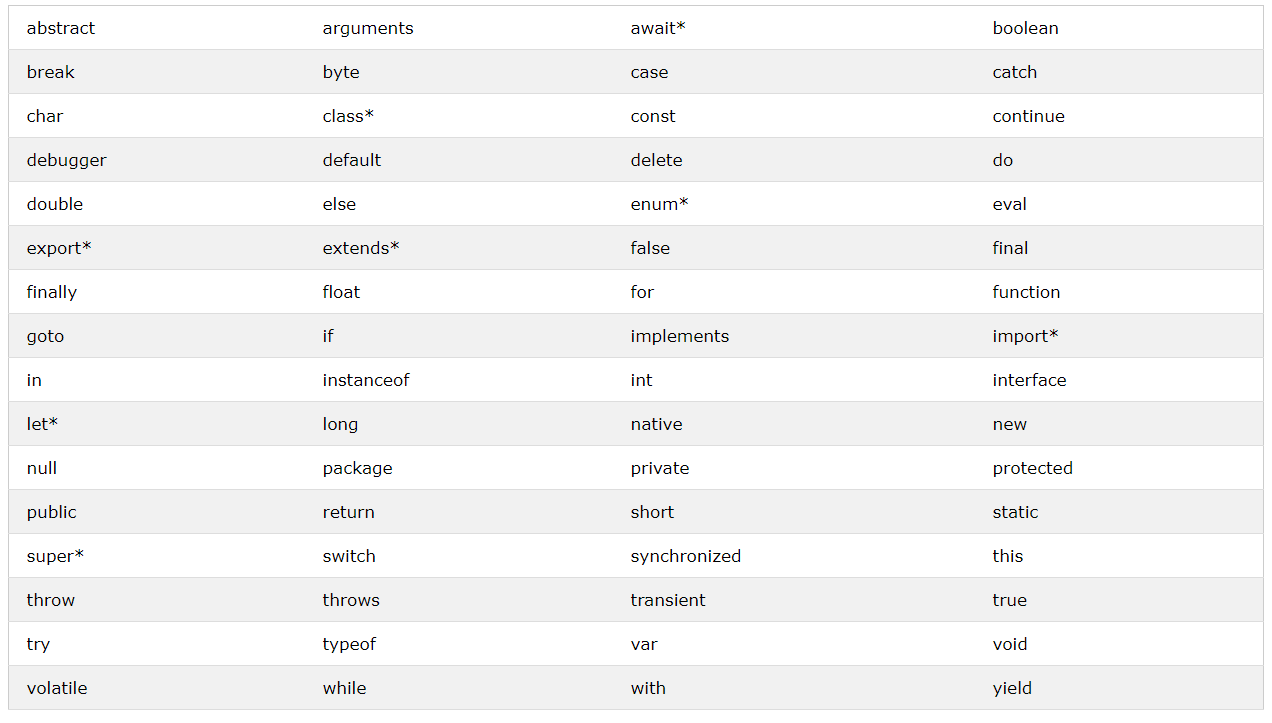Click the "yield" table cell
1272x723 pixels.
tap(1012, 688)
